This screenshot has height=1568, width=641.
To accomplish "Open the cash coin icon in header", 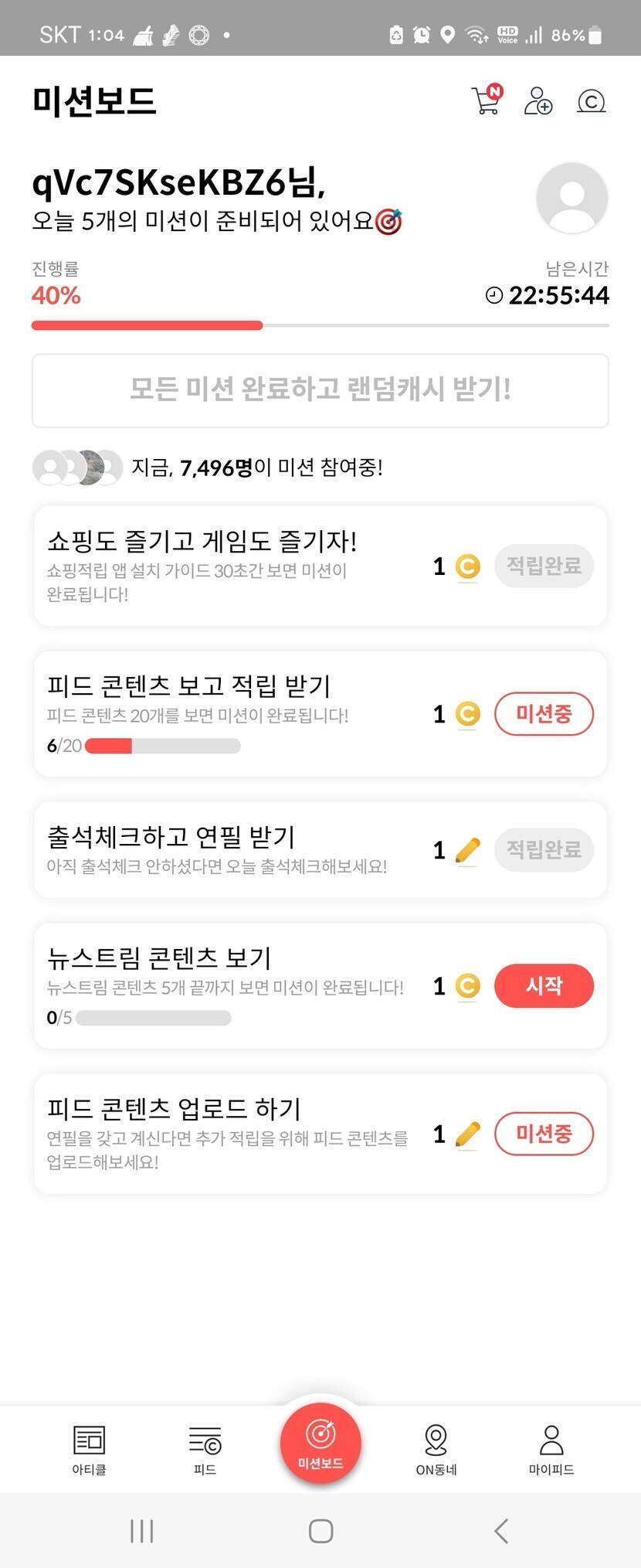I will pos(591,101).
